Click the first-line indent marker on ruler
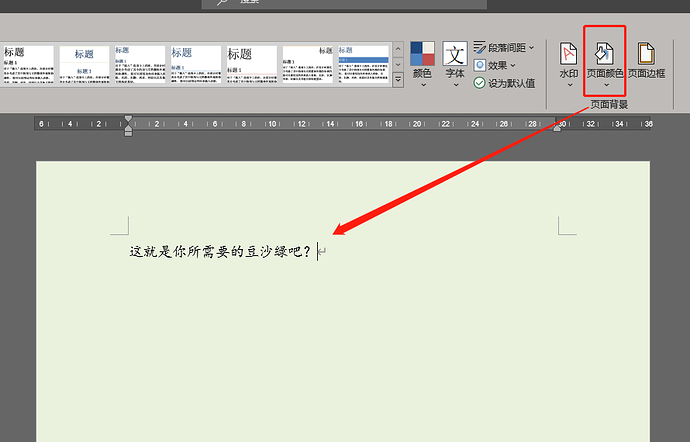The image size is (690, 442). coord(128,119)
